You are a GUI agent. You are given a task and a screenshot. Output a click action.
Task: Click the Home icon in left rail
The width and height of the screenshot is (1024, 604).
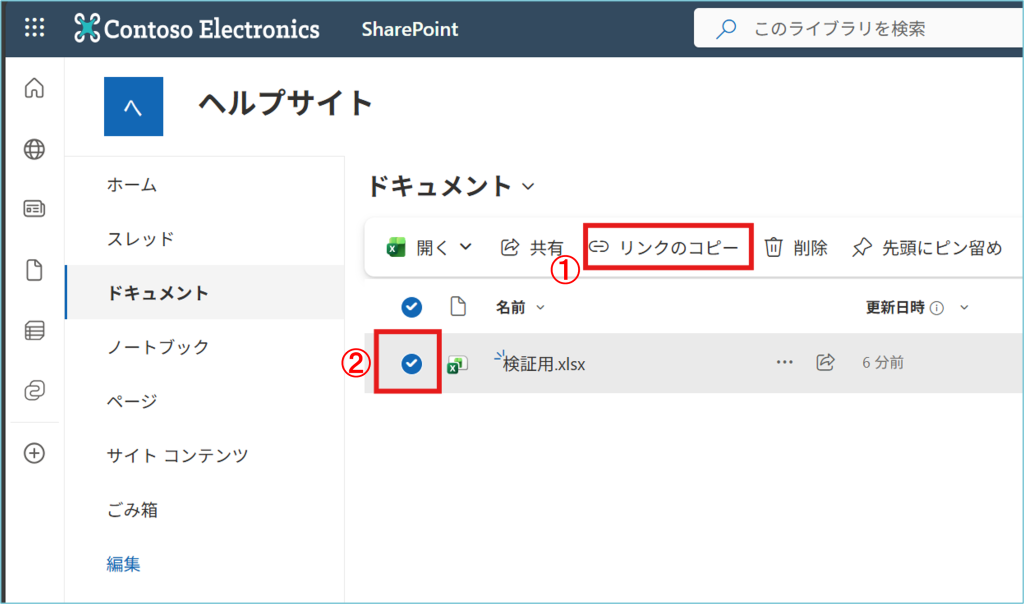34,89
